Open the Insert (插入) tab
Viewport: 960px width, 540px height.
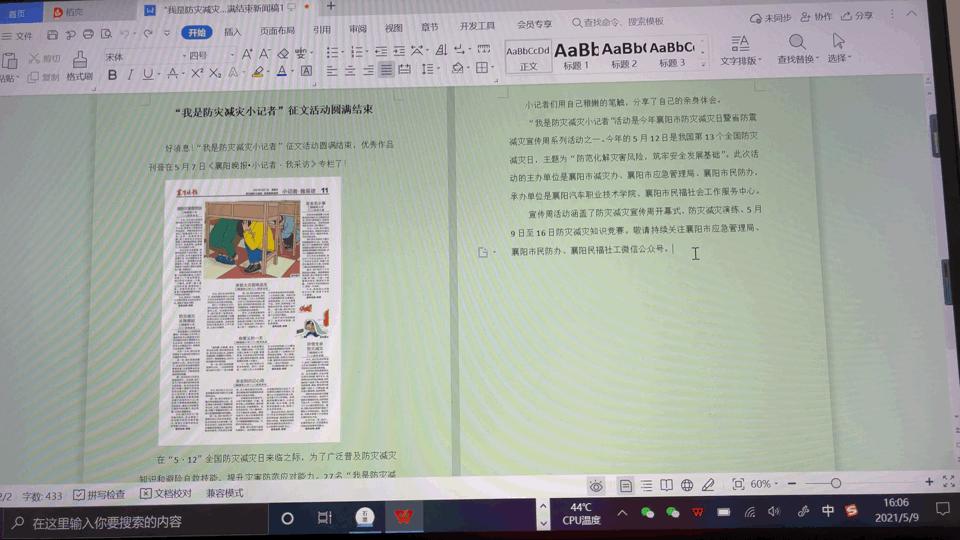(233, 31)
